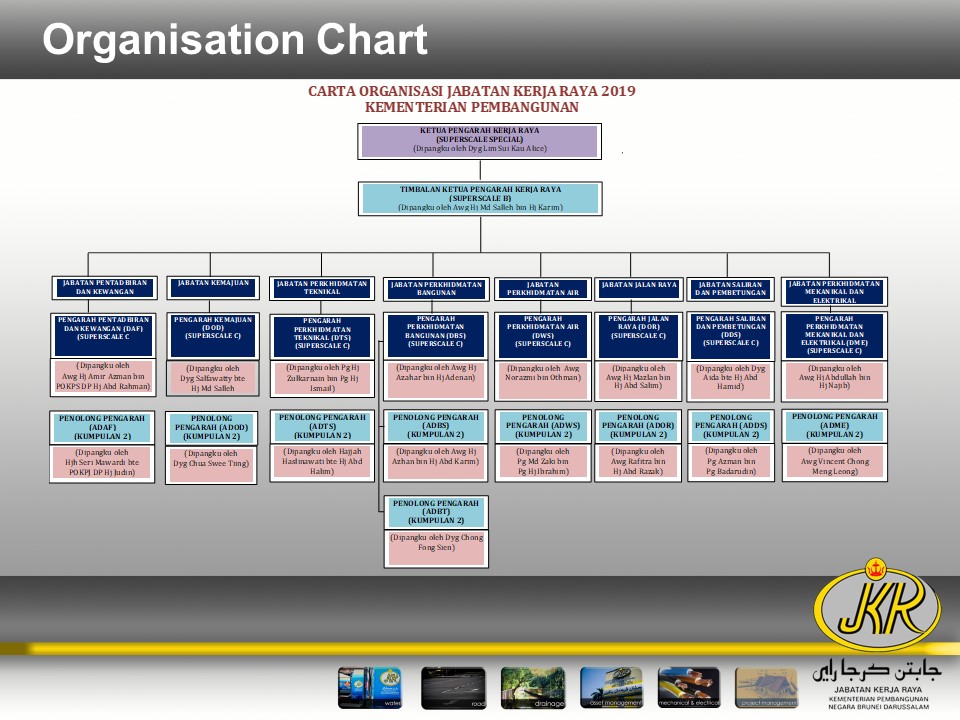Viewport: 960px width, 720px height.
Task: Click Jabatan Perkhidmatan Air header
Action: click(542, 289)
